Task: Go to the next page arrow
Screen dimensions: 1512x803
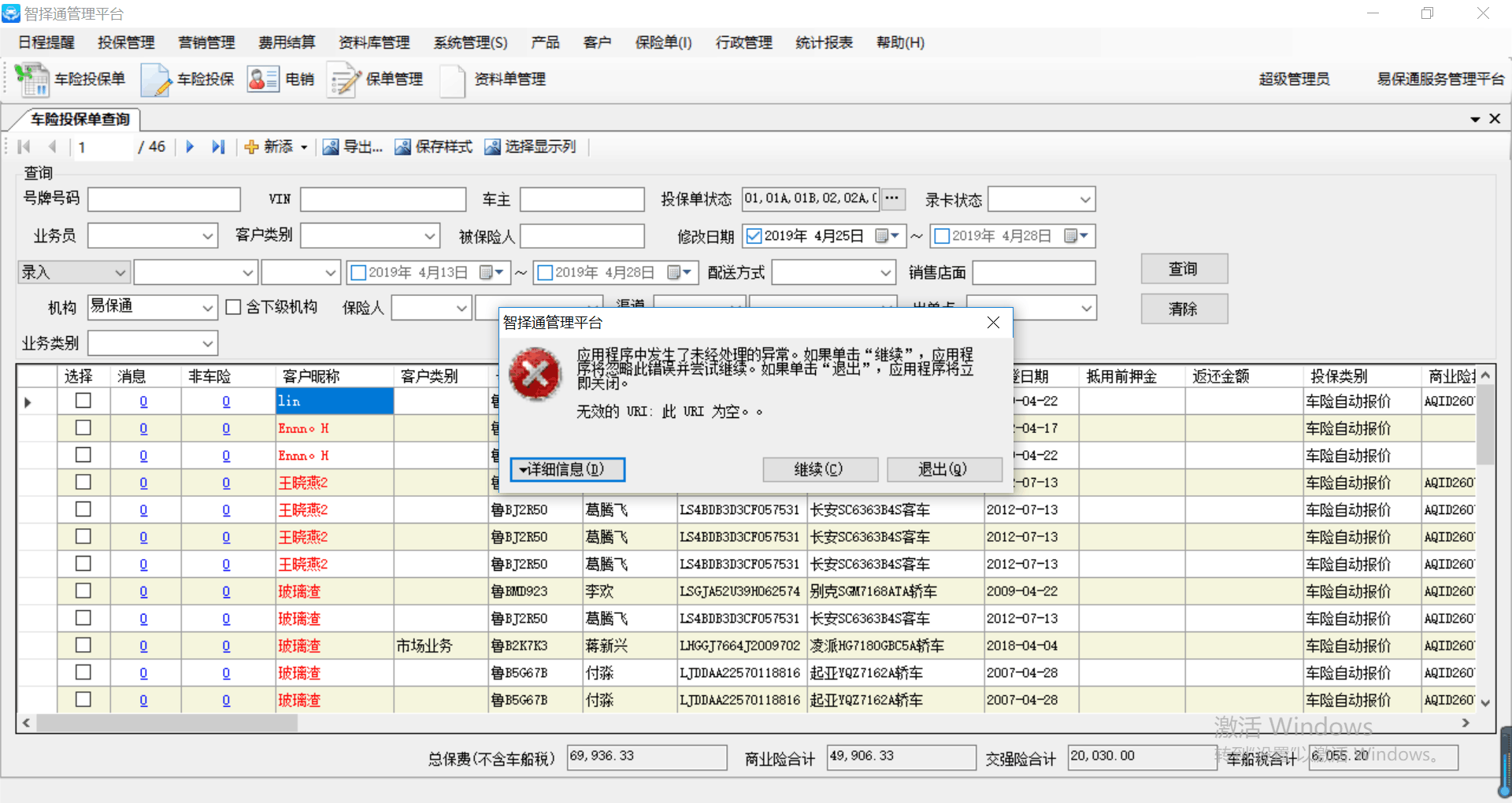Action: pyautogui.click(x=190, y=146)
